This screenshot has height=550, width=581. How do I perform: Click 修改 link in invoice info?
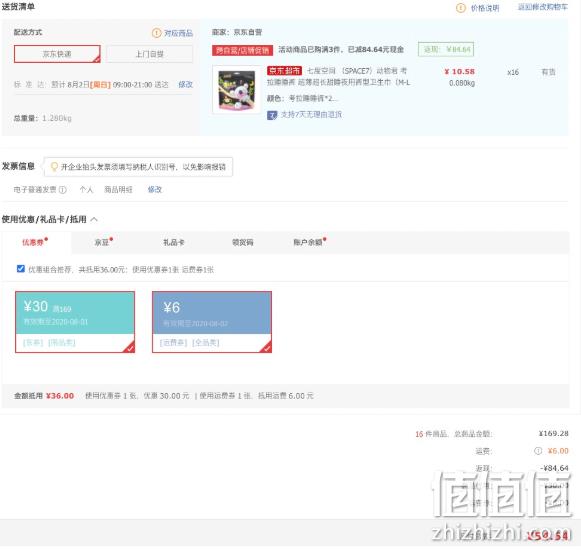tap(155, 190)
